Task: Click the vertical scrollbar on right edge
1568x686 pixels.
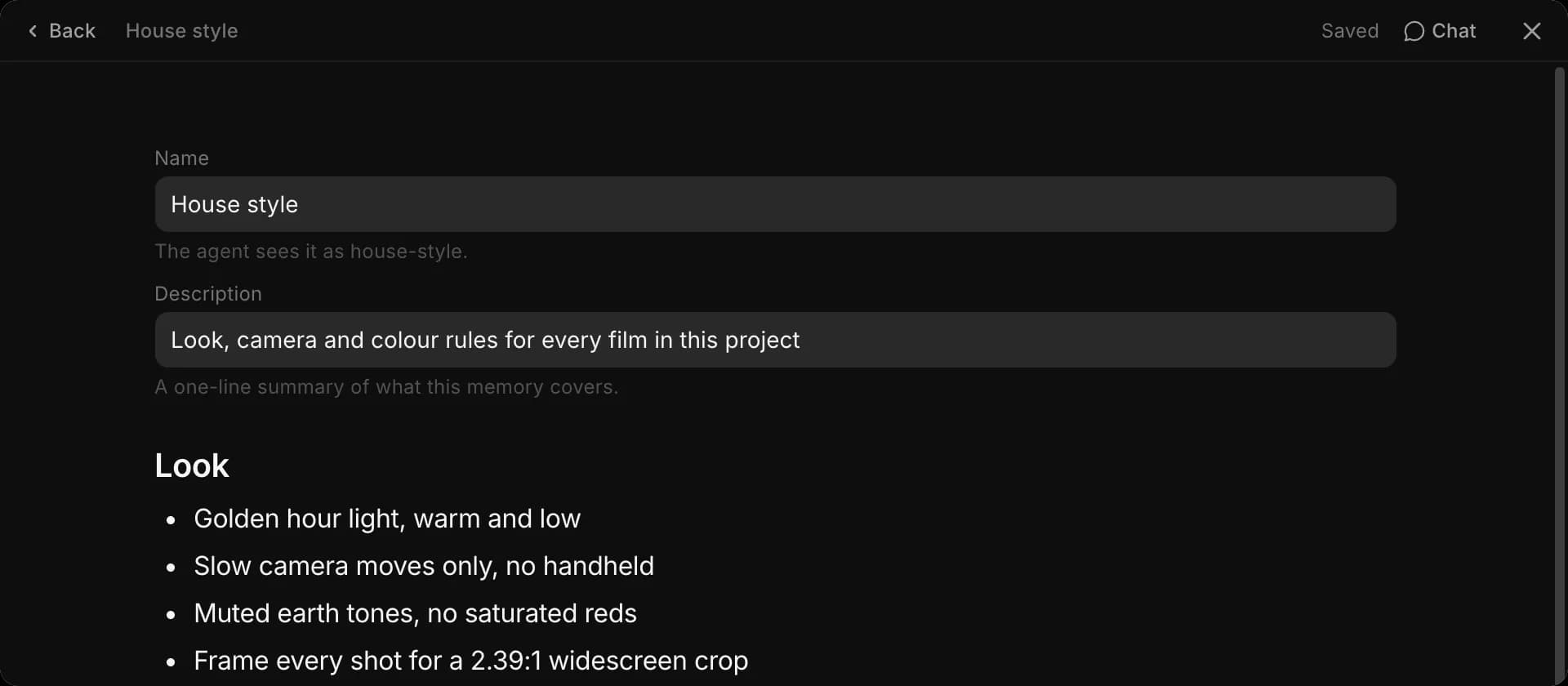Action: point(1559,376)
